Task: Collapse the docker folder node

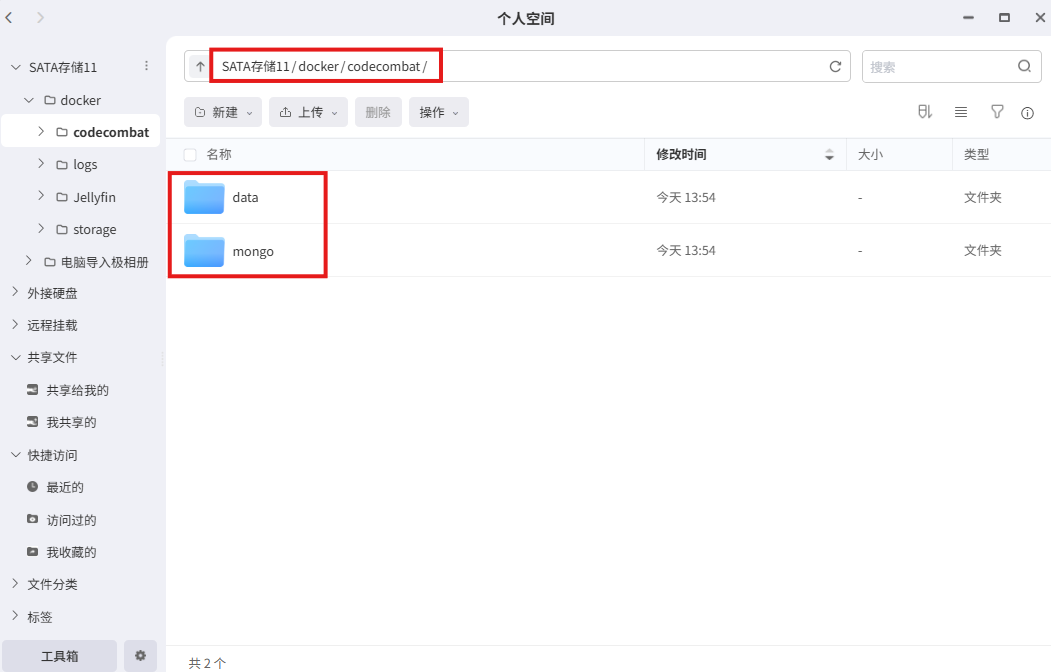Action: click(28, 100)
